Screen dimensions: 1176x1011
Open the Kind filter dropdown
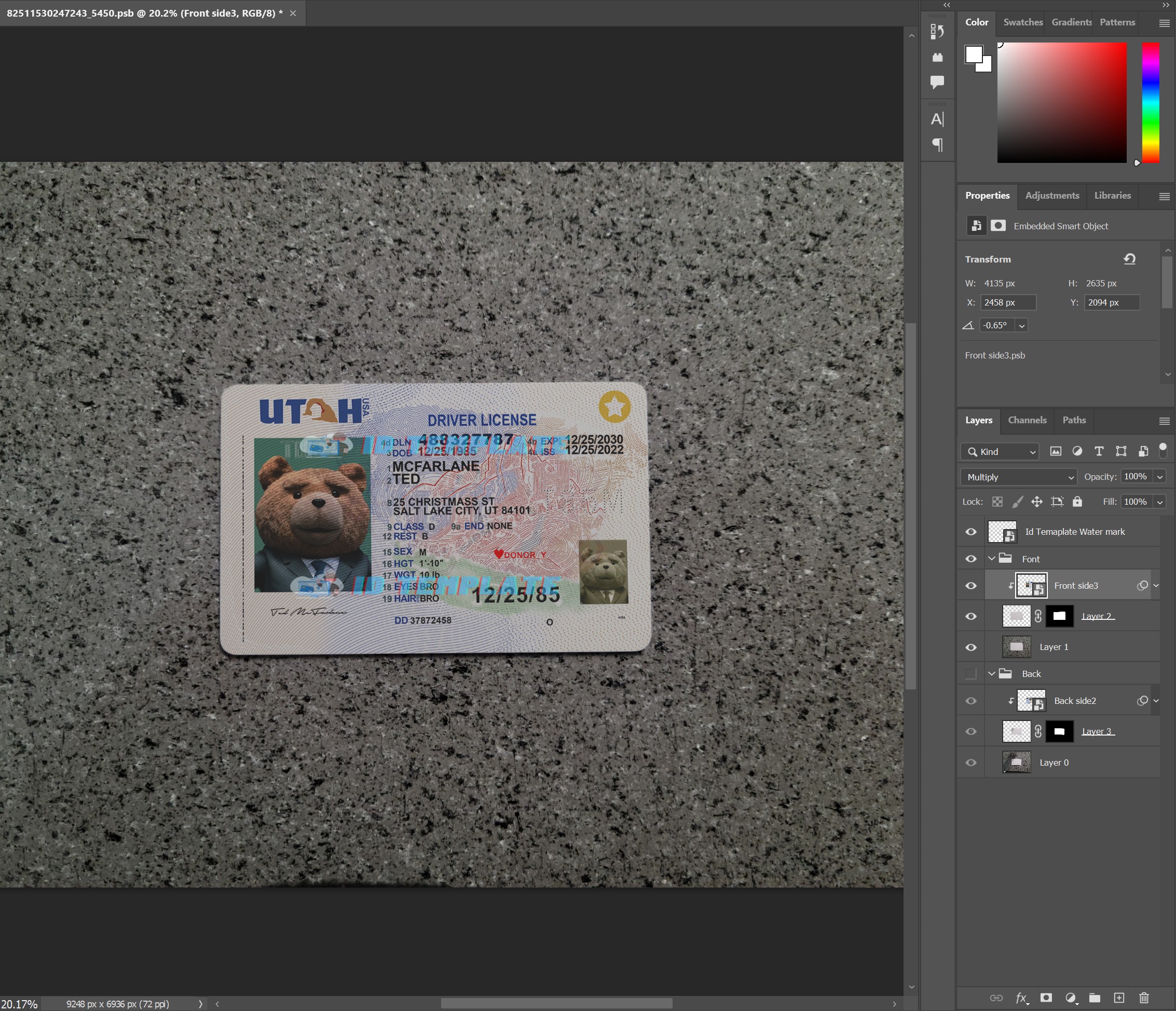coord(1000,452)
